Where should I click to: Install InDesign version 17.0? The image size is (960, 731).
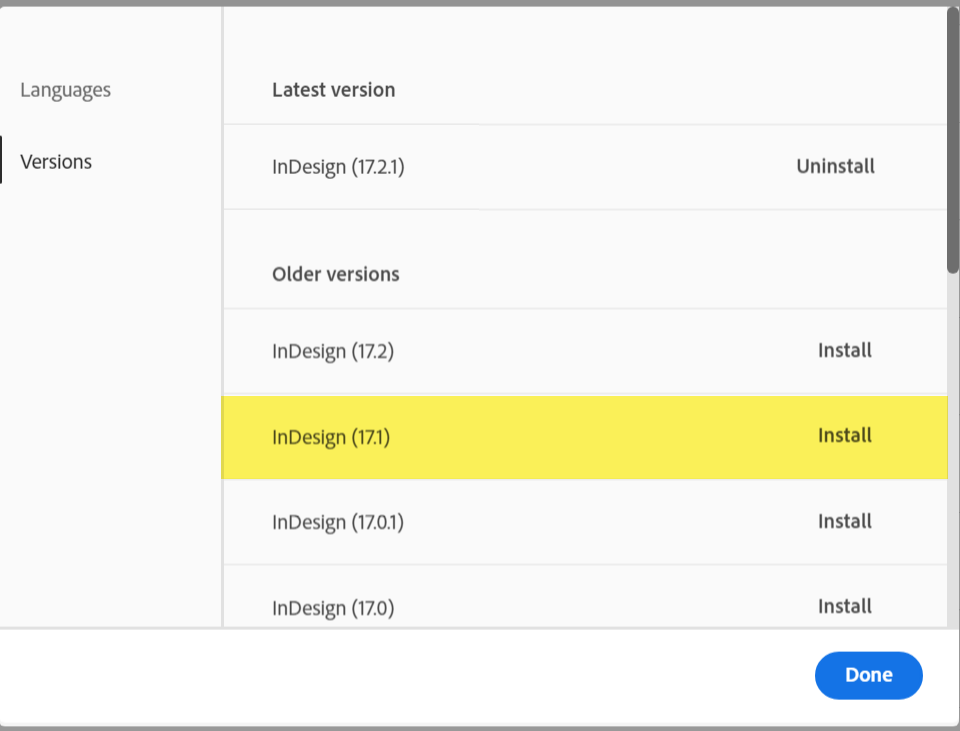click(x=844, y=606)
